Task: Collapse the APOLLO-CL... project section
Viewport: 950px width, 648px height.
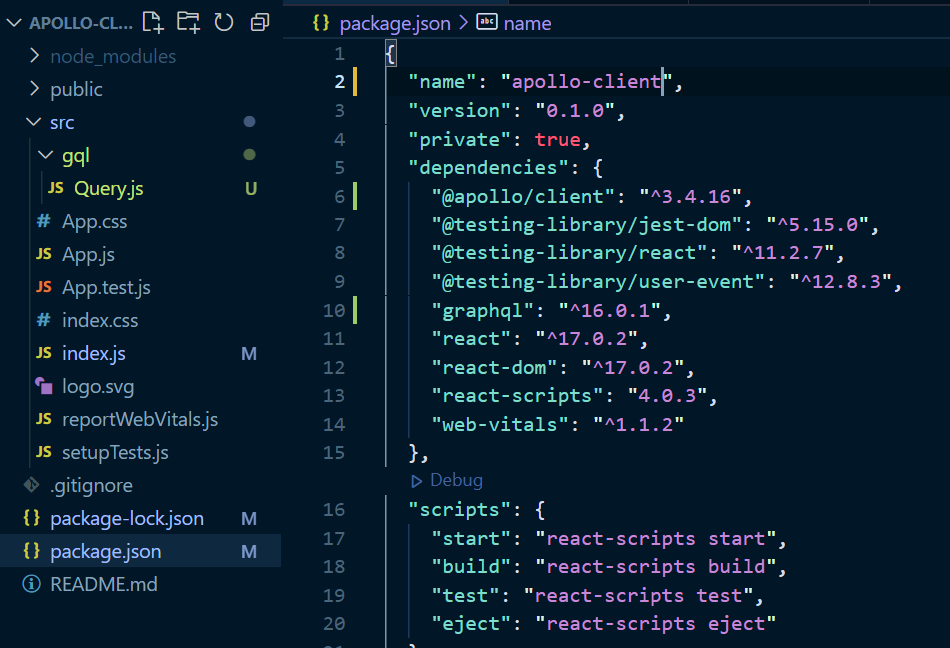Action: point(13,23)
